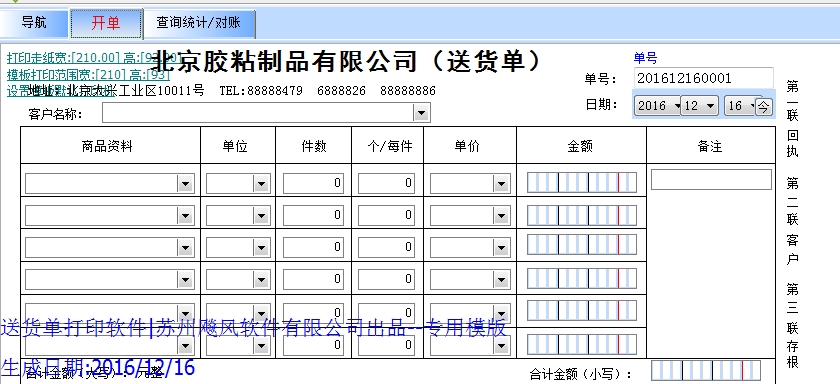Open the month dropdown showing 12
The image size is (840, 384).
(700, 106)
